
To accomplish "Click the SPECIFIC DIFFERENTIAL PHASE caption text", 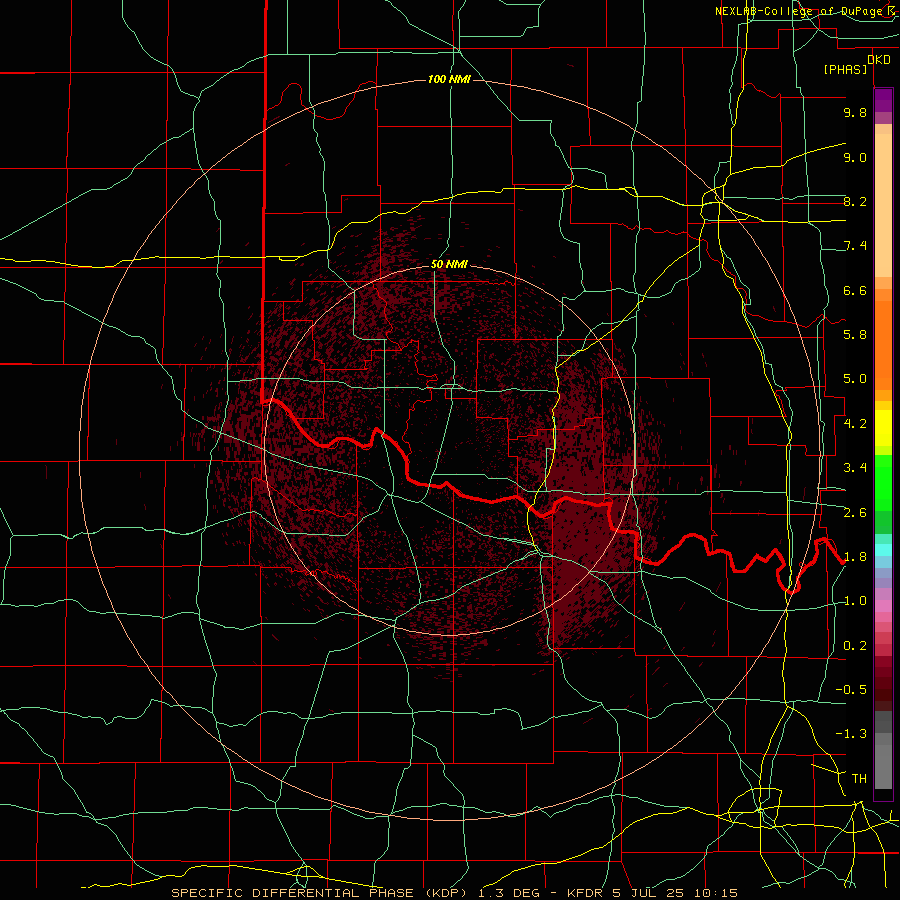I will tap(292, 893).
